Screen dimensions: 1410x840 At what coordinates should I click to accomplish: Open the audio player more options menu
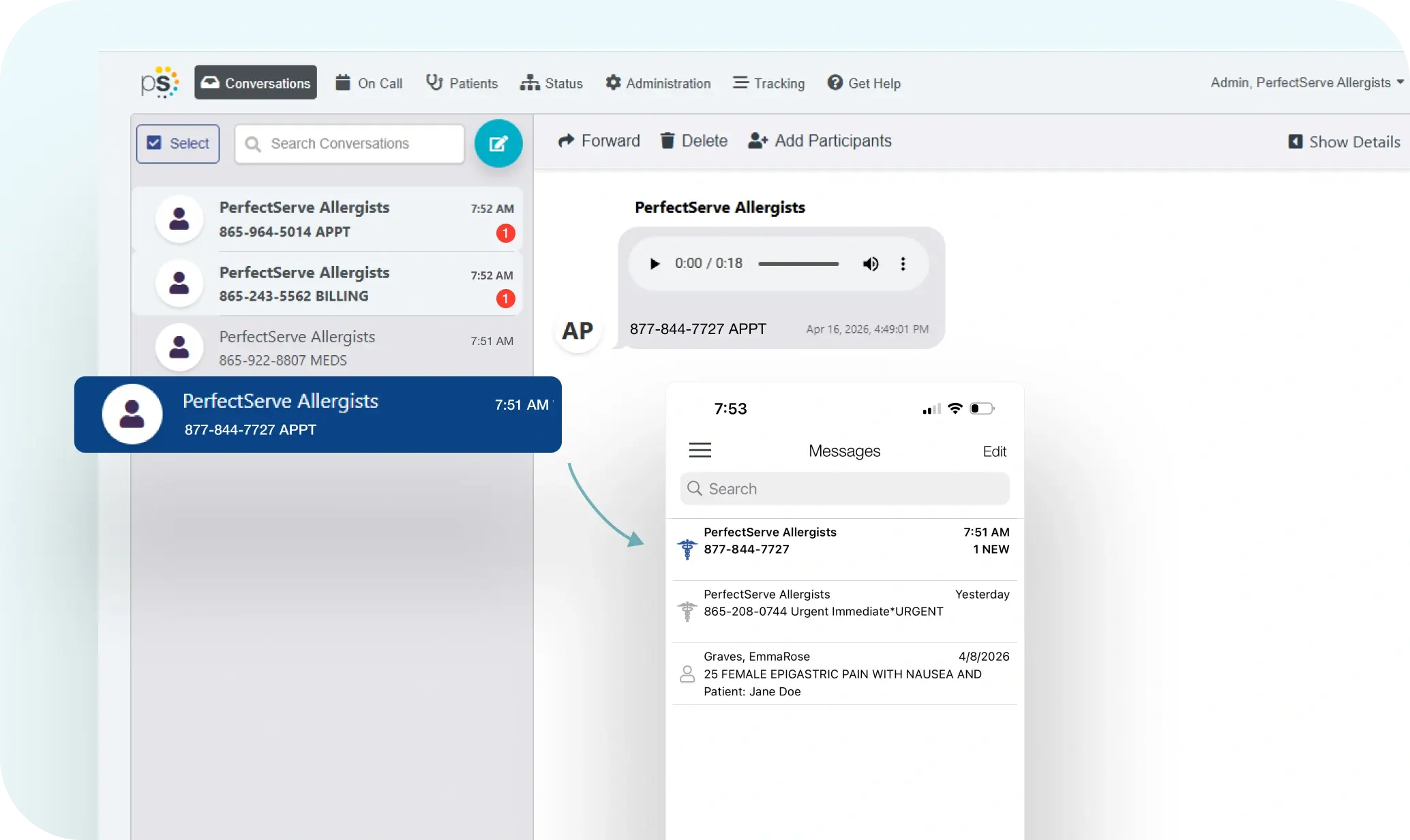click(x=903, y=264)
